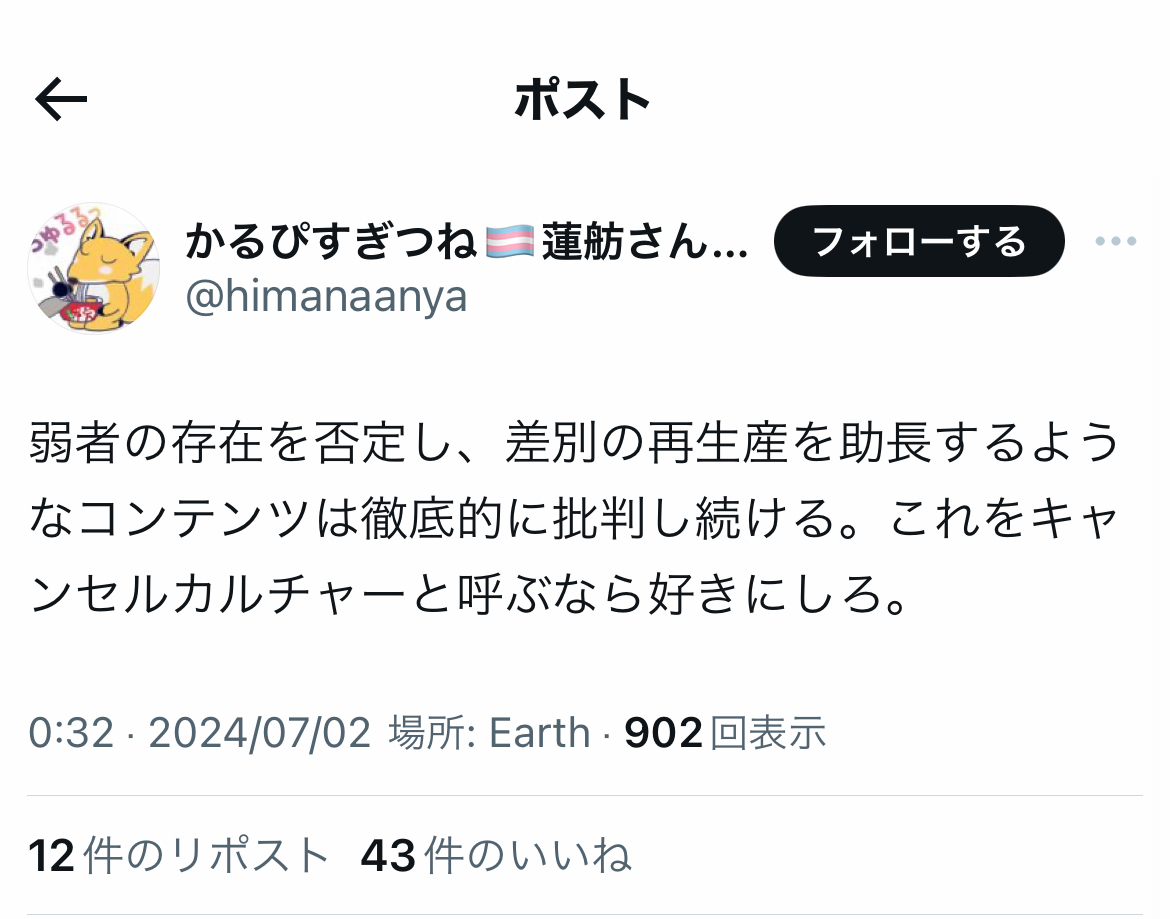Tap the truncated 蓮舫さん… name portion
Viewport: 1170px width, 919px height.
pos(645,242)
